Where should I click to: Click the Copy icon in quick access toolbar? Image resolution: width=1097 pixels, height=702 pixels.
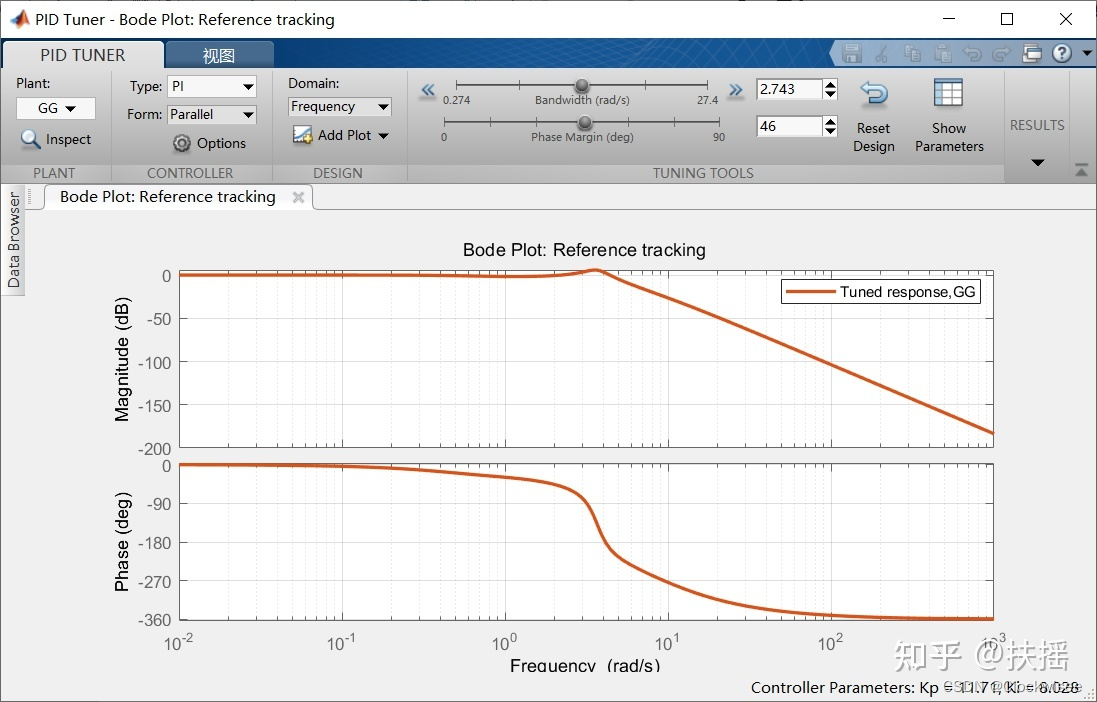912,53
